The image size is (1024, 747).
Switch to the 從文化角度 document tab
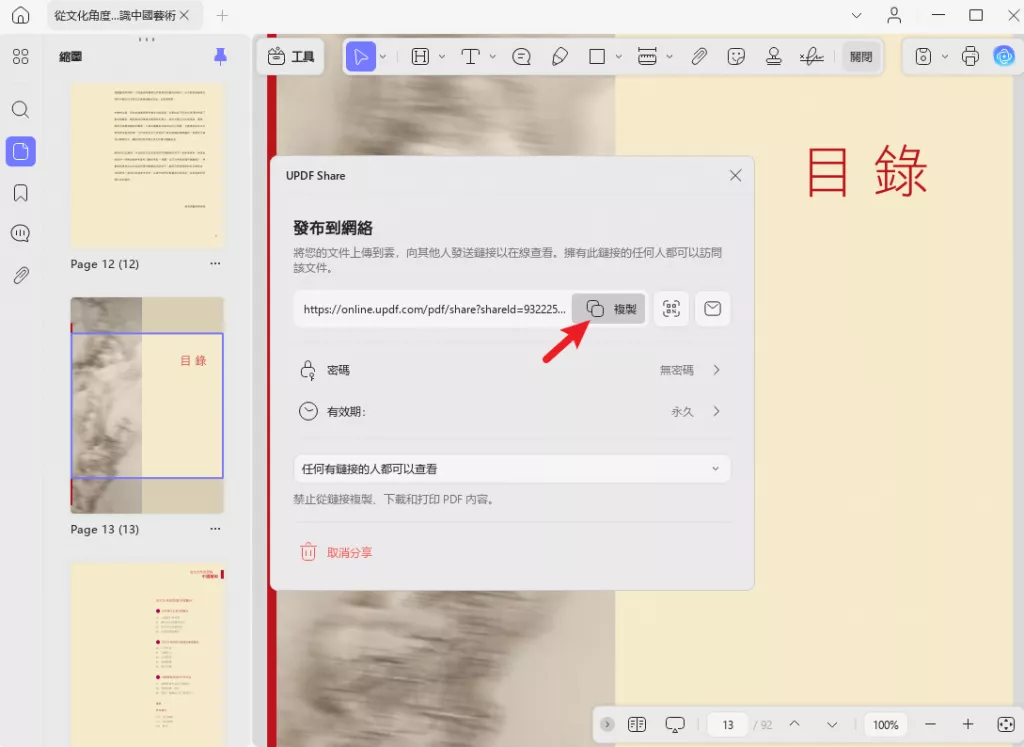coord(116,15)
